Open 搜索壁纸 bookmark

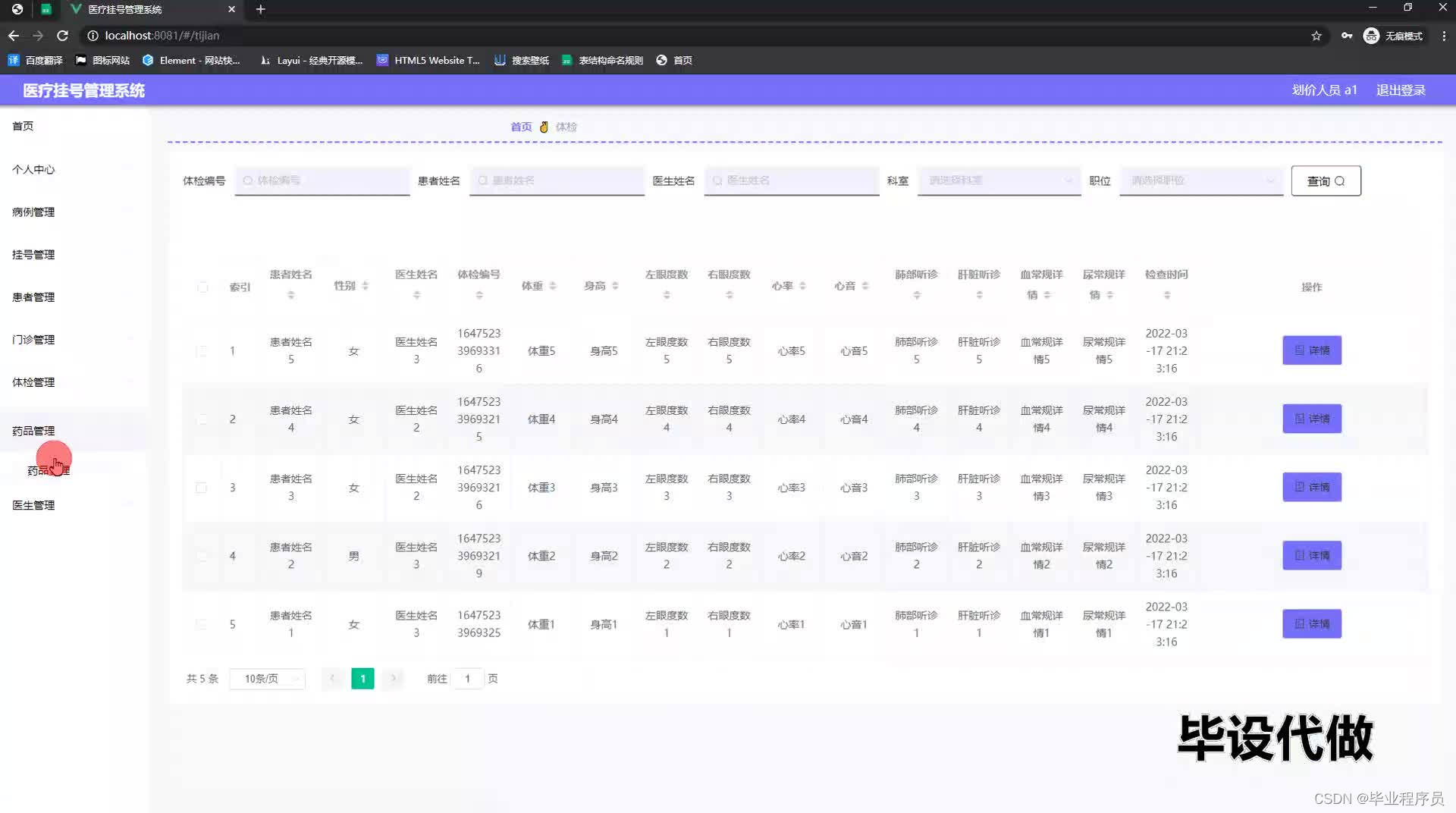click(x=522, y=60)
